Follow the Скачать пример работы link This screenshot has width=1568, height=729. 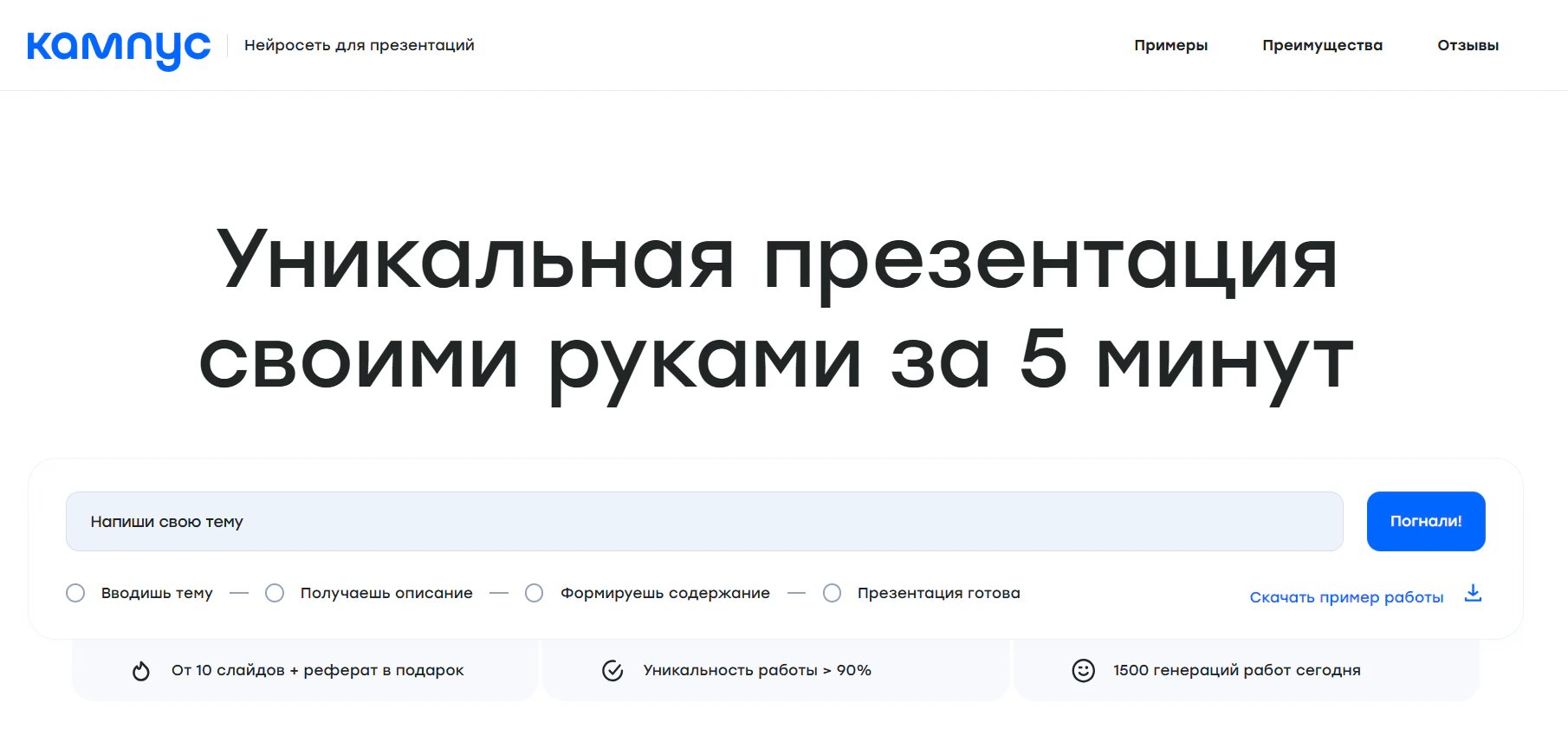pos(1346,597)
